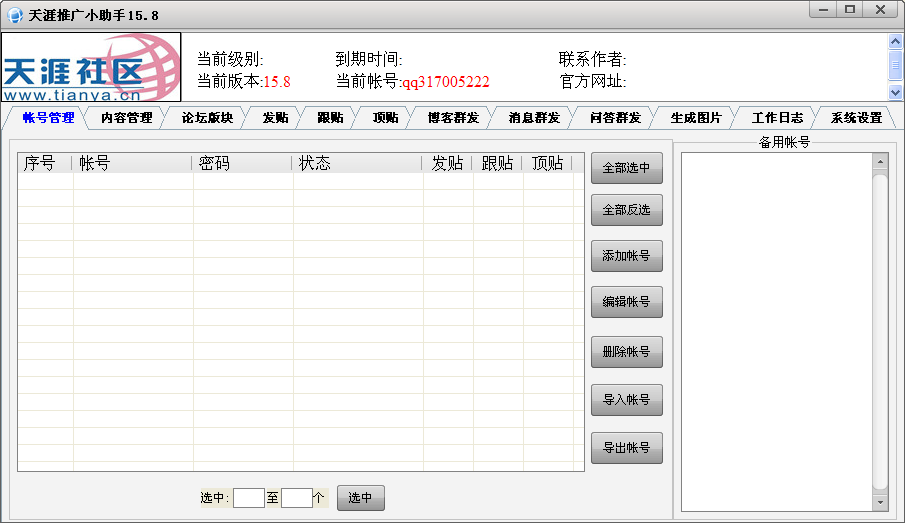Viewport: 905px width, 523px height.
Task: Click the 发贴 column header
Action: pos(447,163)
